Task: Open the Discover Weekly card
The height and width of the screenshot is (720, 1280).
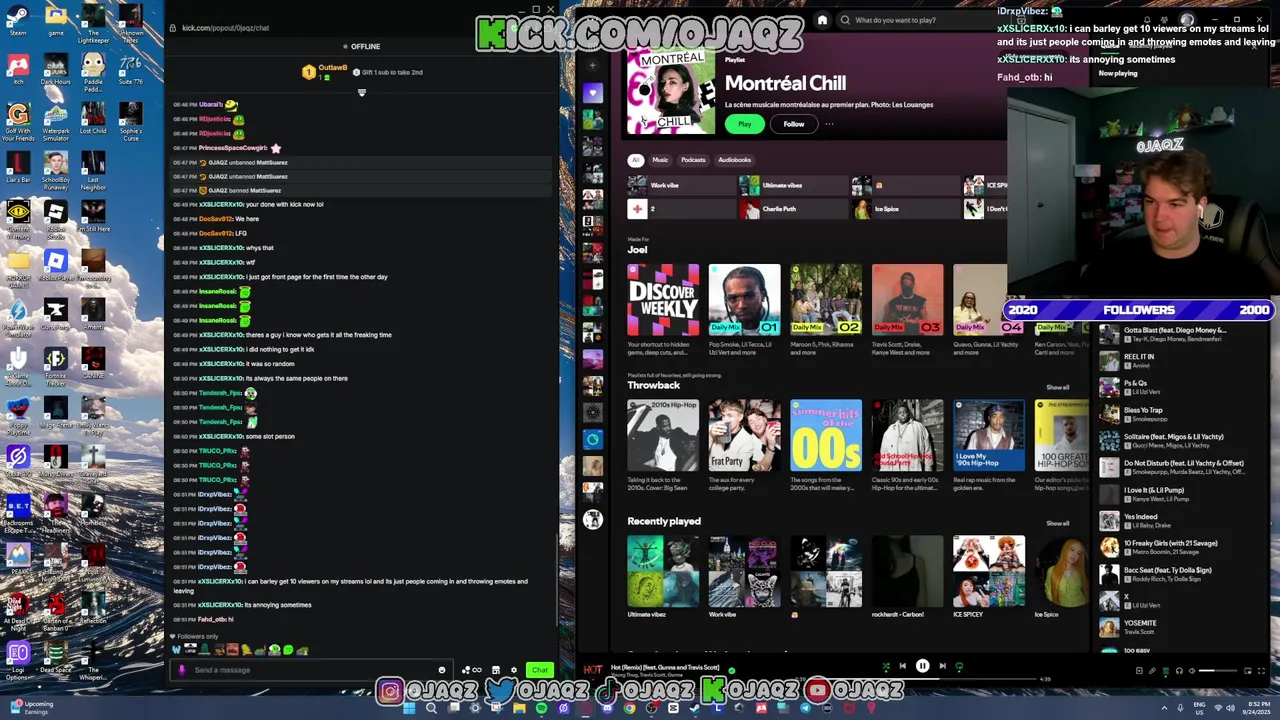Action: [x=663, y=309]
